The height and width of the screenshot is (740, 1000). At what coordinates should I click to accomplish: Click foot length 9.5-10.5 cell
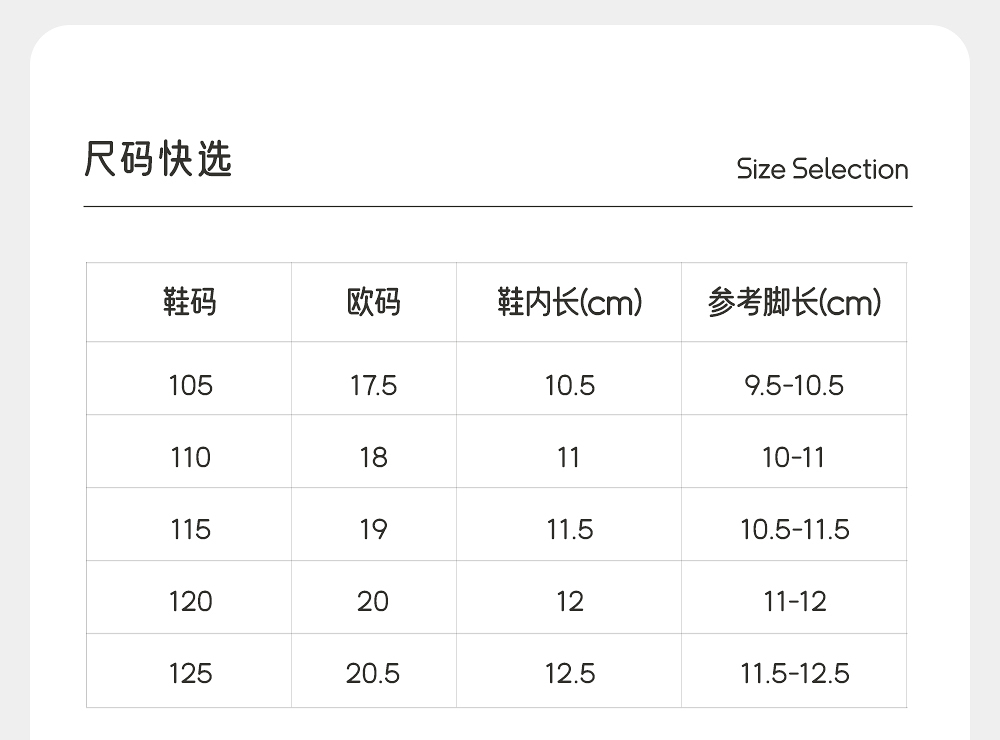click(794, 385)
